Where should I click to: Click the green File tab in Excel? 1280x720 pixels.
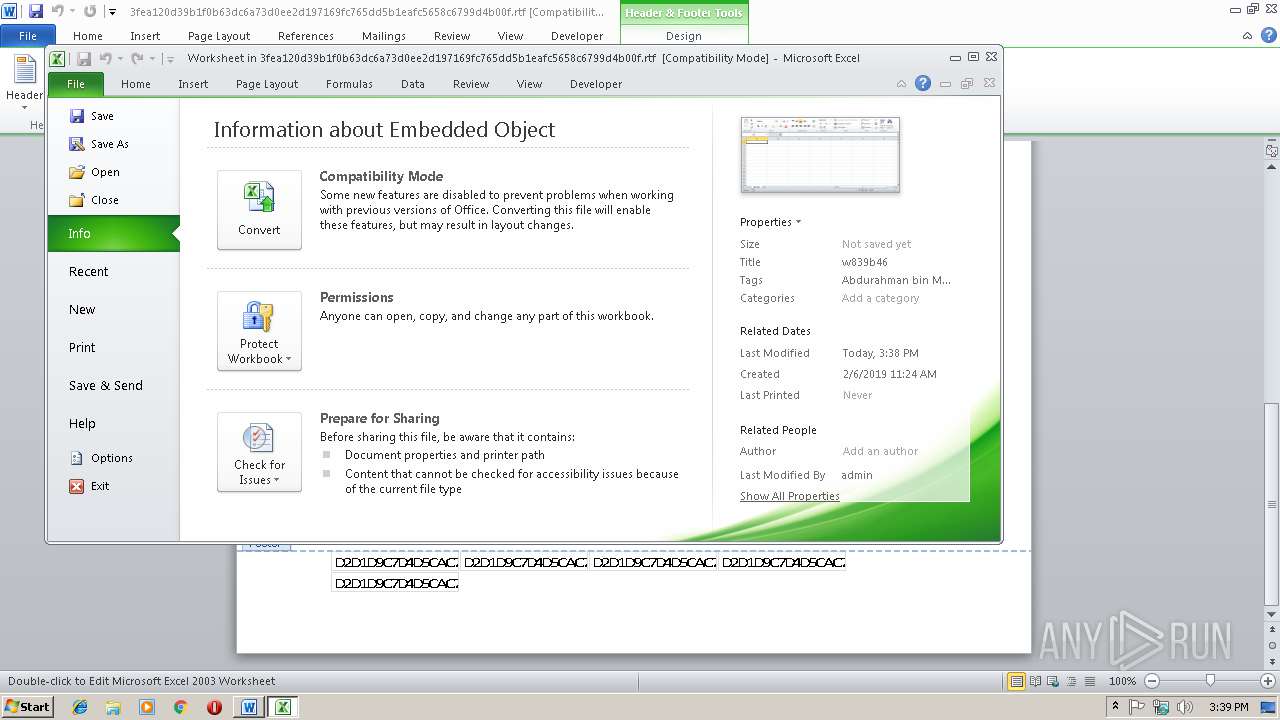[x=76, y=84]
